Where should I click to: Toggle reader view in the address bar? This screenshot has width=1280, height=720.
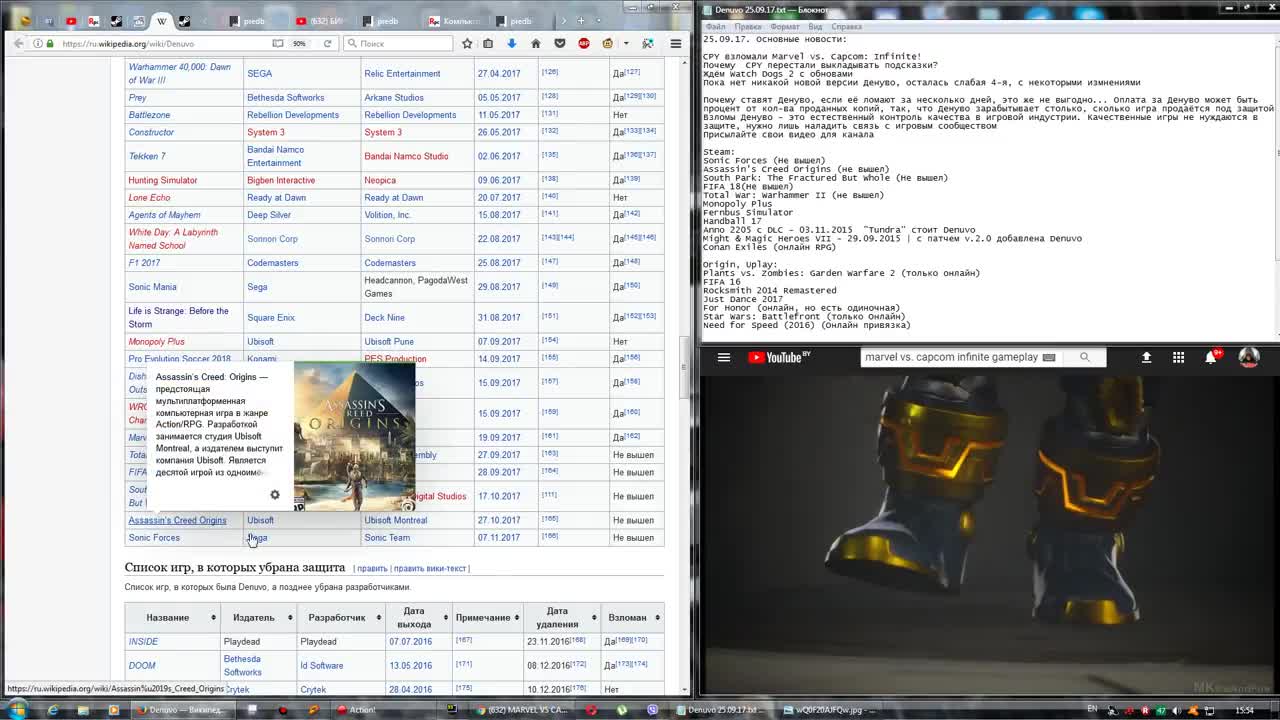click(278, 44)
